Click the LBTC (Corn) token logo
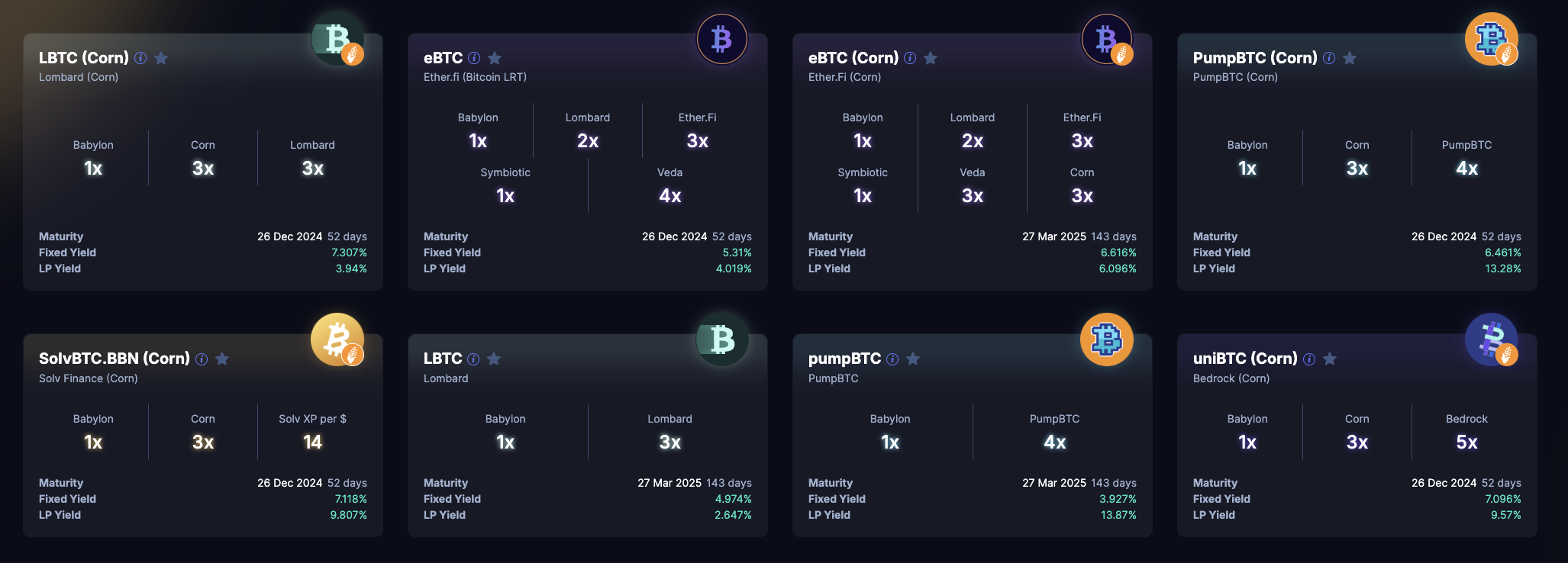Screen dimensions: 1568x563 (x=337, y=39)
